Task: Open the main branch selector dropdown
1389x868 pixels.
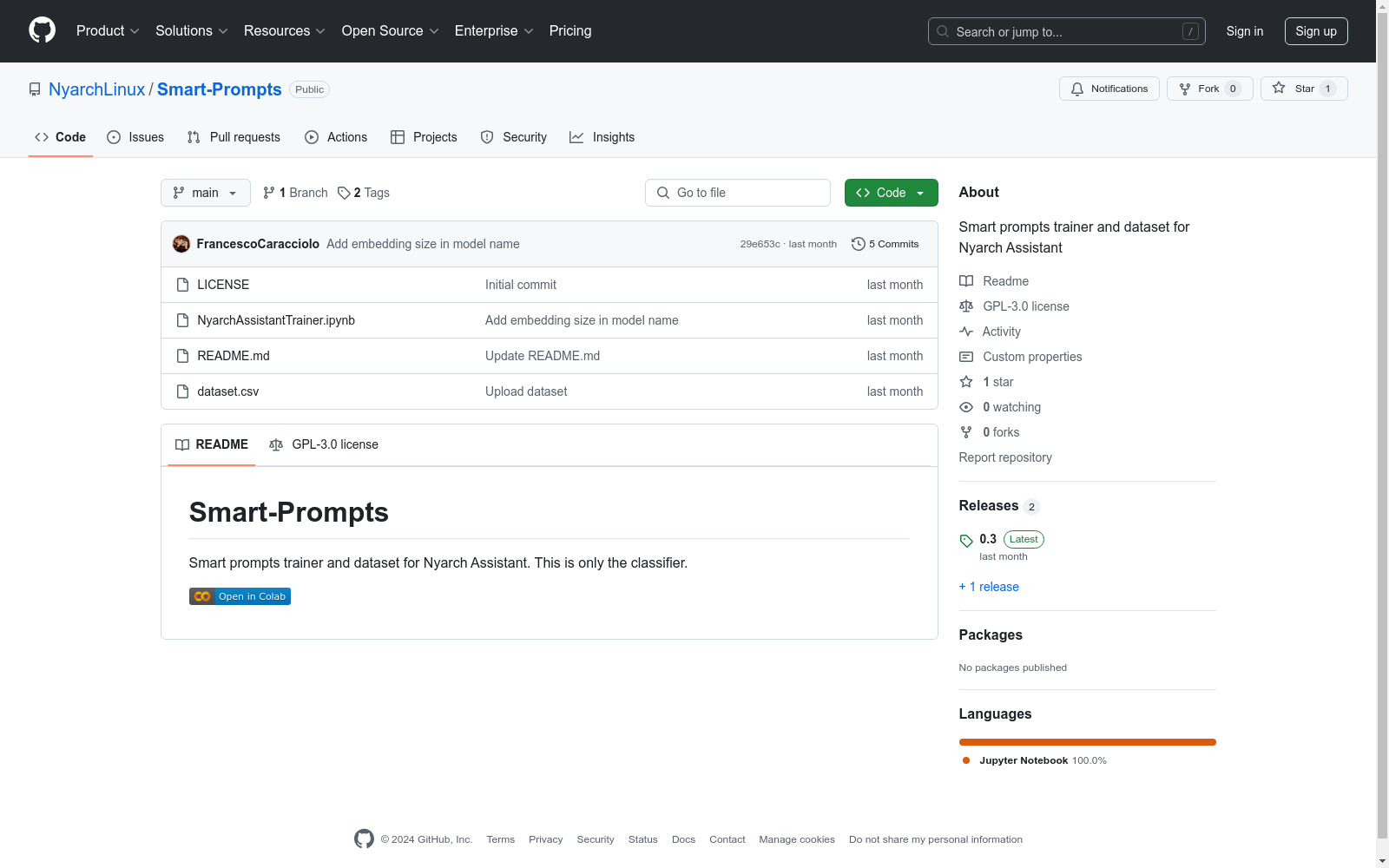Action: [206, 193]
